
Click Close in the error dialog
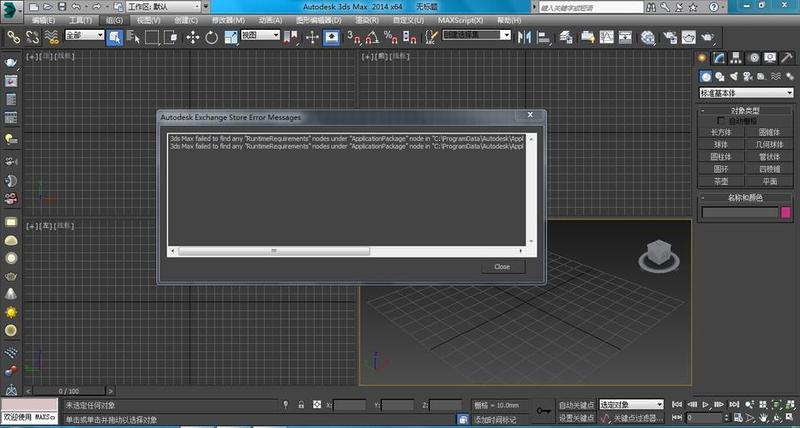[x=503, y=267]
